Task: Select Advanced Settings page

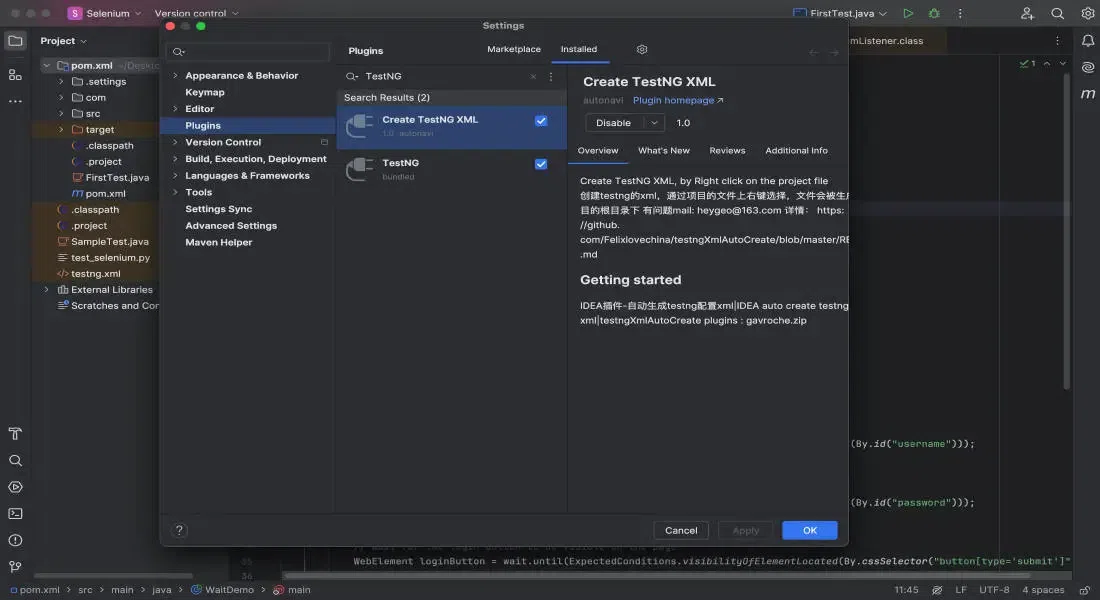Action: [x=231, y=226]
